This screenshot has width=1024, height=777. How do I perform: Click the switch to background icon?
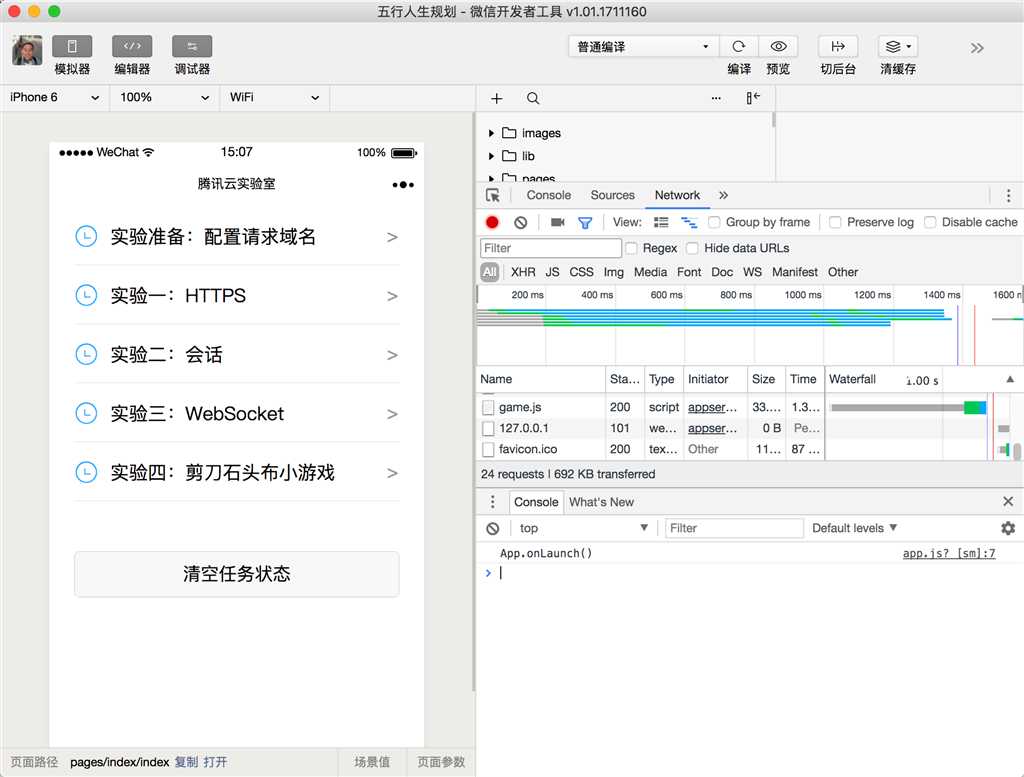838,46
